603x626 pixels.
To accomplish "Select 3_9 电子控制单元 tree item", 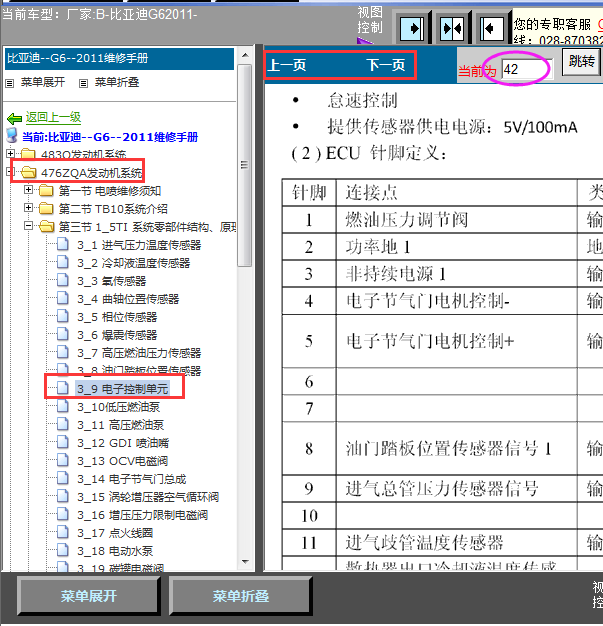I will 123,388.
